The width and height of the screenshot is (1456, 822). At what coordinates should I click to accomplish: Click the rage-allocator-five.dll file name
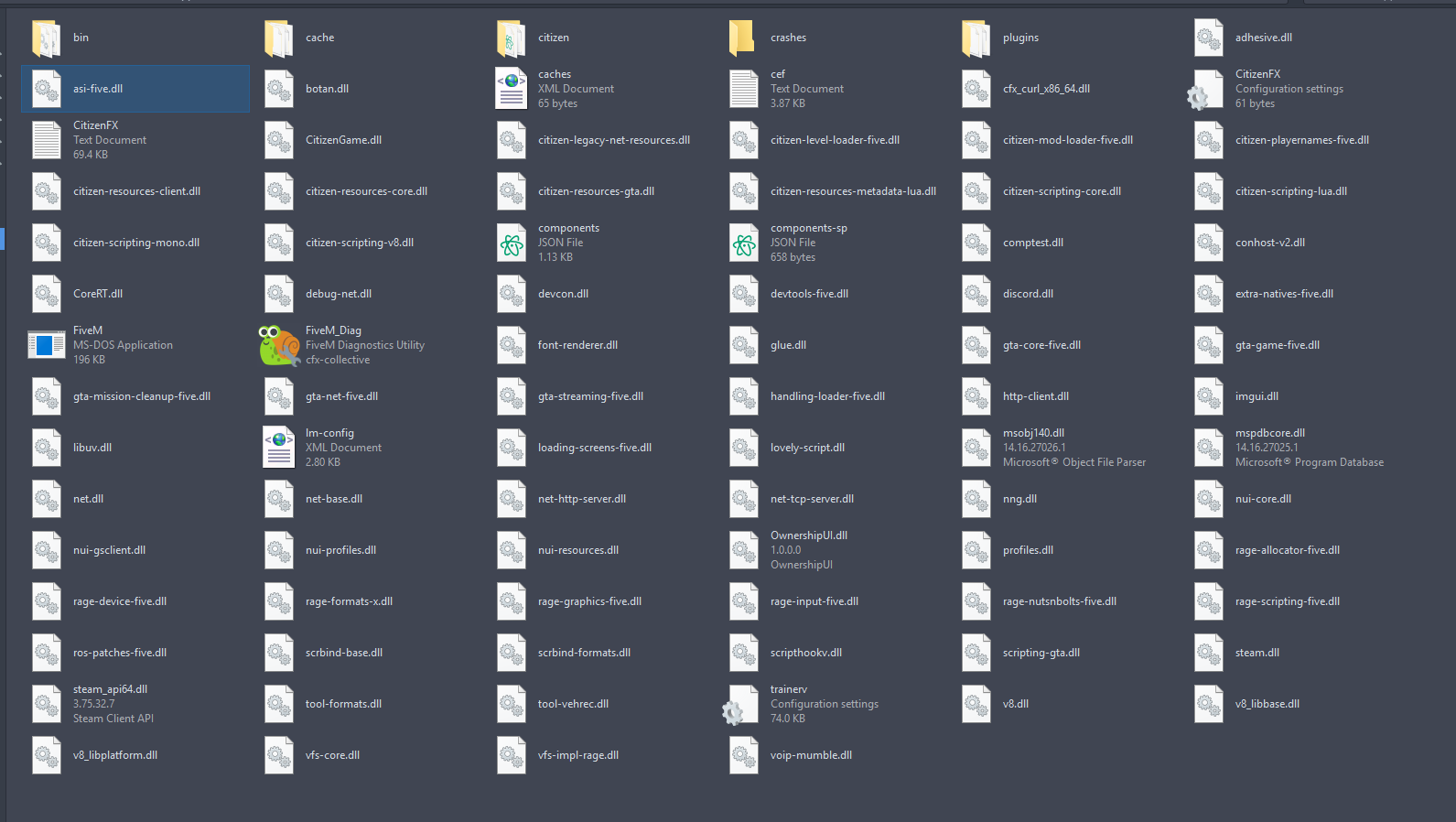(x=1288, y=550)
